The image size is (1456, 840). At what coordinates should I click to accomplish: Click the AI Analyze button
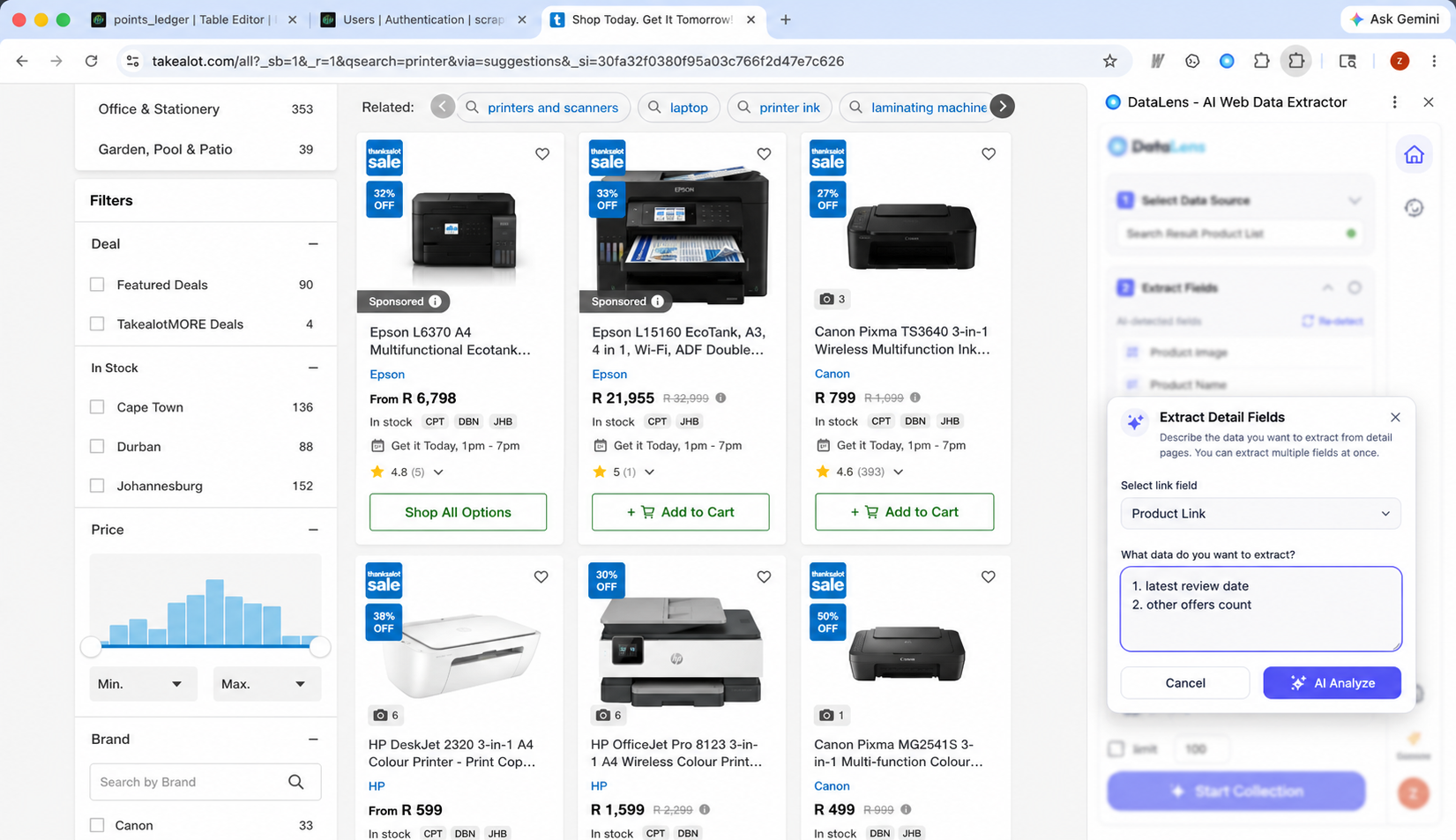coord(1332,683)
